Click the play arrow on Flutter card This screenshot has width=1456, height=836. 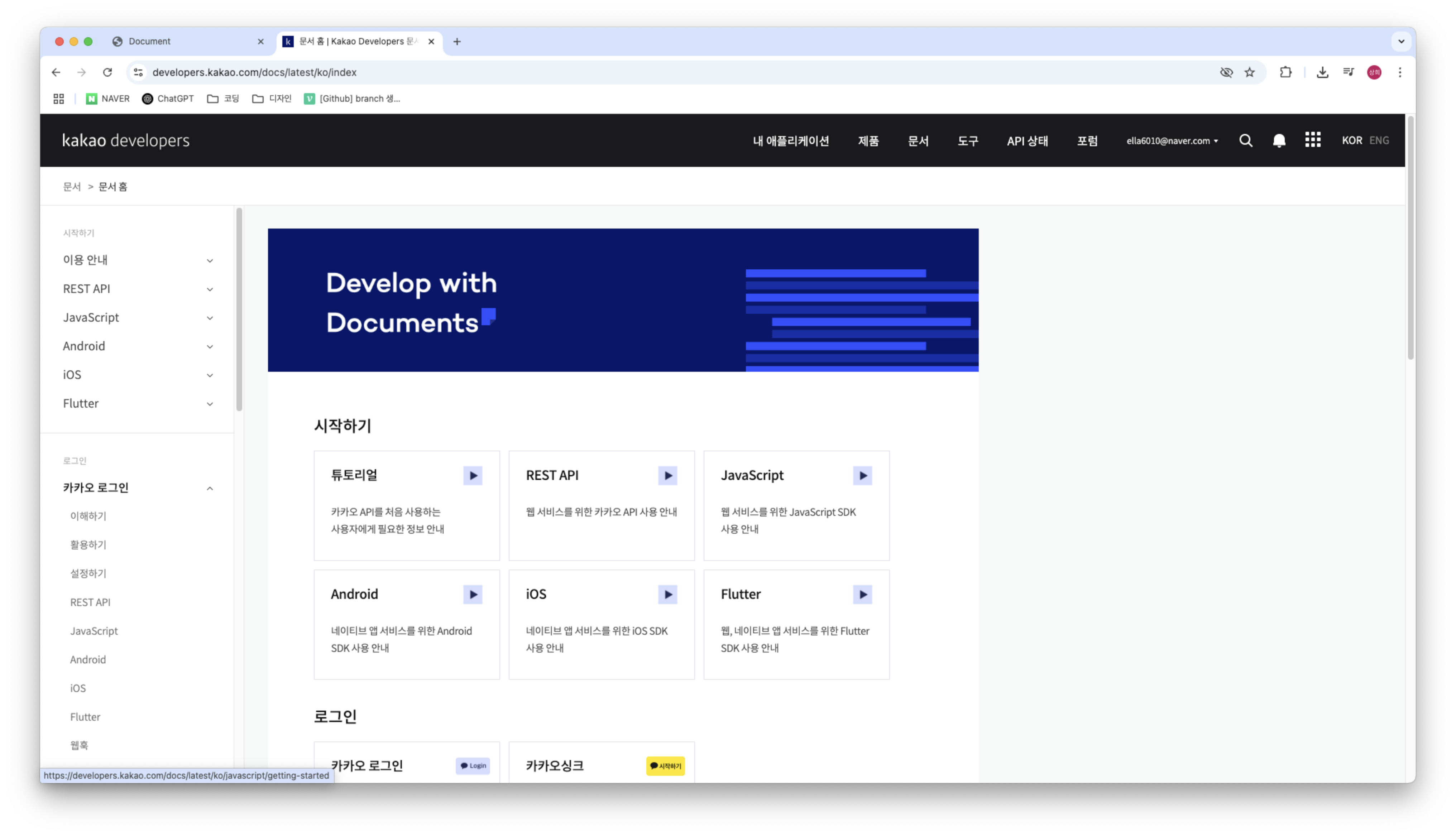pyautogui.click(x=863, y=595)
